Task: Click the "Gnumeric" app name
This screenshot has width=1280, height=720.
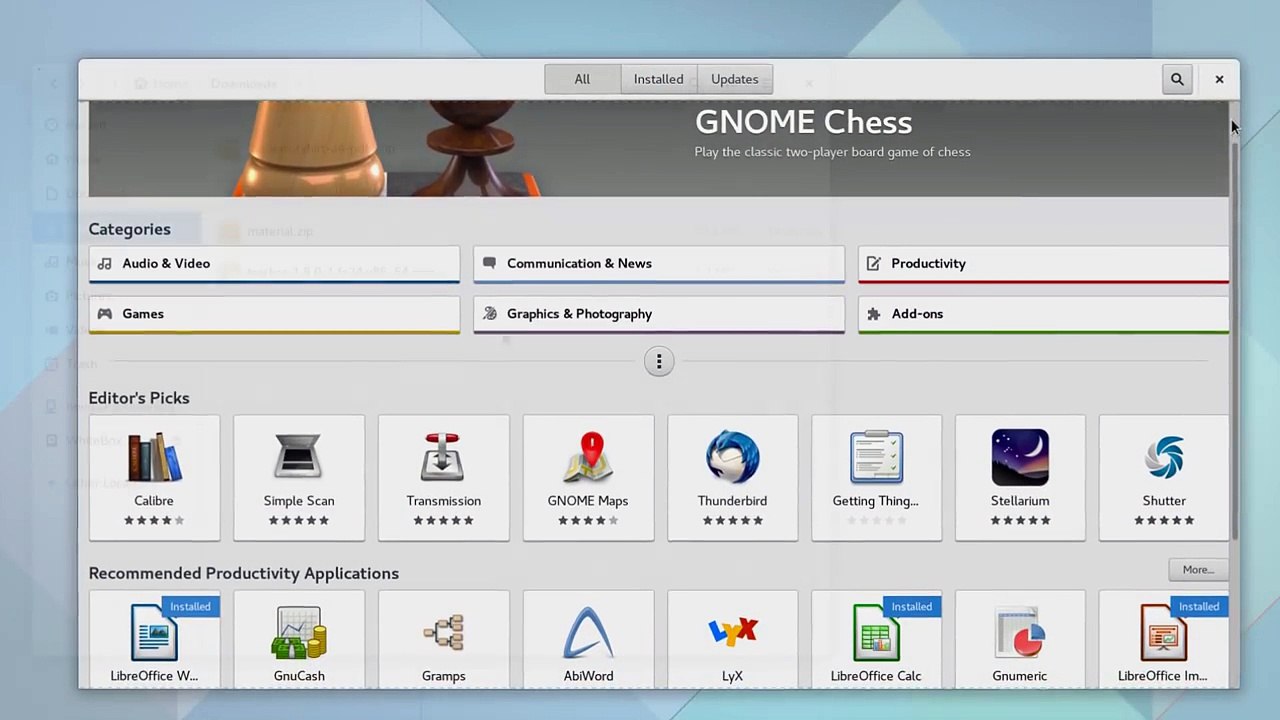Action: 1020,676
